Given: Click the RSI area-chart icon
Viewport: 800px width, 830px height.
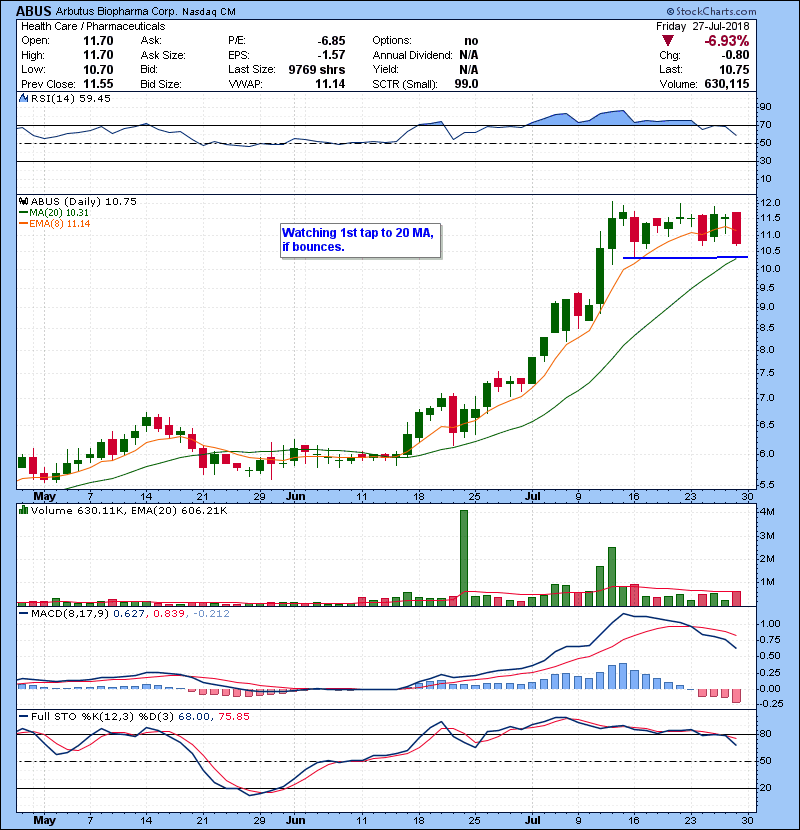Looking at the screenshot, I should coord(23,98).
